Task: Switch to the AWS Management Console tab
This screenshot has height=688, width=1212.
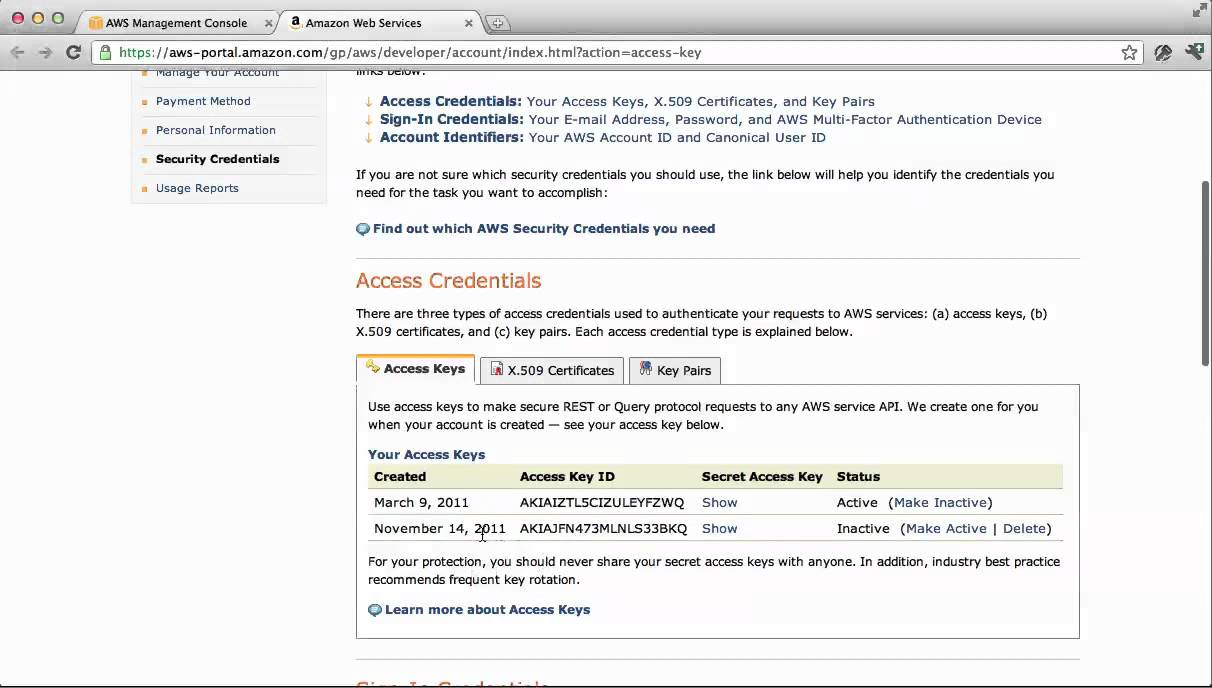Action: 178,23
